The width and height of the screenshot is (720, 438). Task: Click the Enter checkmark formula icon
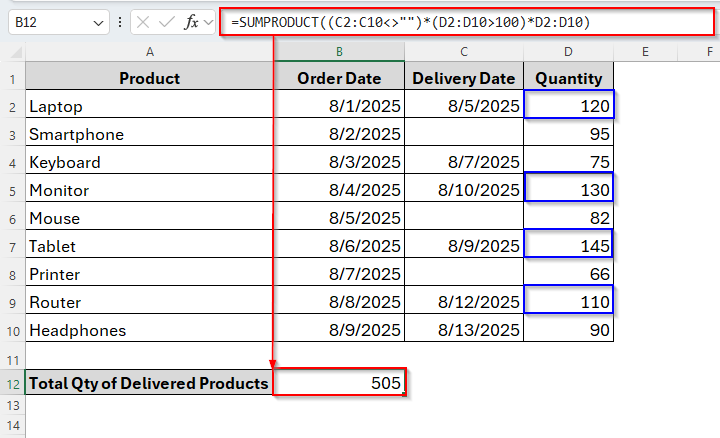(167, 22)
